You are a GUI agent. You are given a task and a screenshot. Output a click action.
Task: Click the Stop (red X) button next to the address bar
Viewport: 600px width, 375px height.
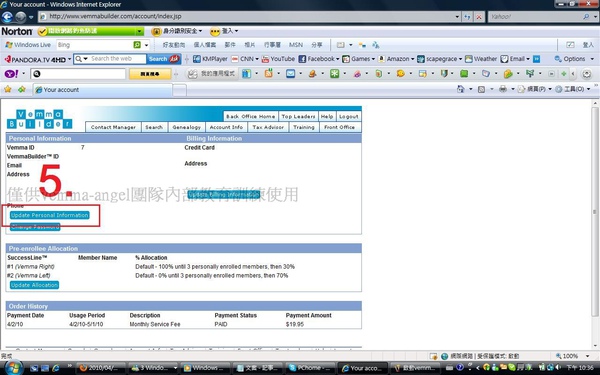[479, 17]
